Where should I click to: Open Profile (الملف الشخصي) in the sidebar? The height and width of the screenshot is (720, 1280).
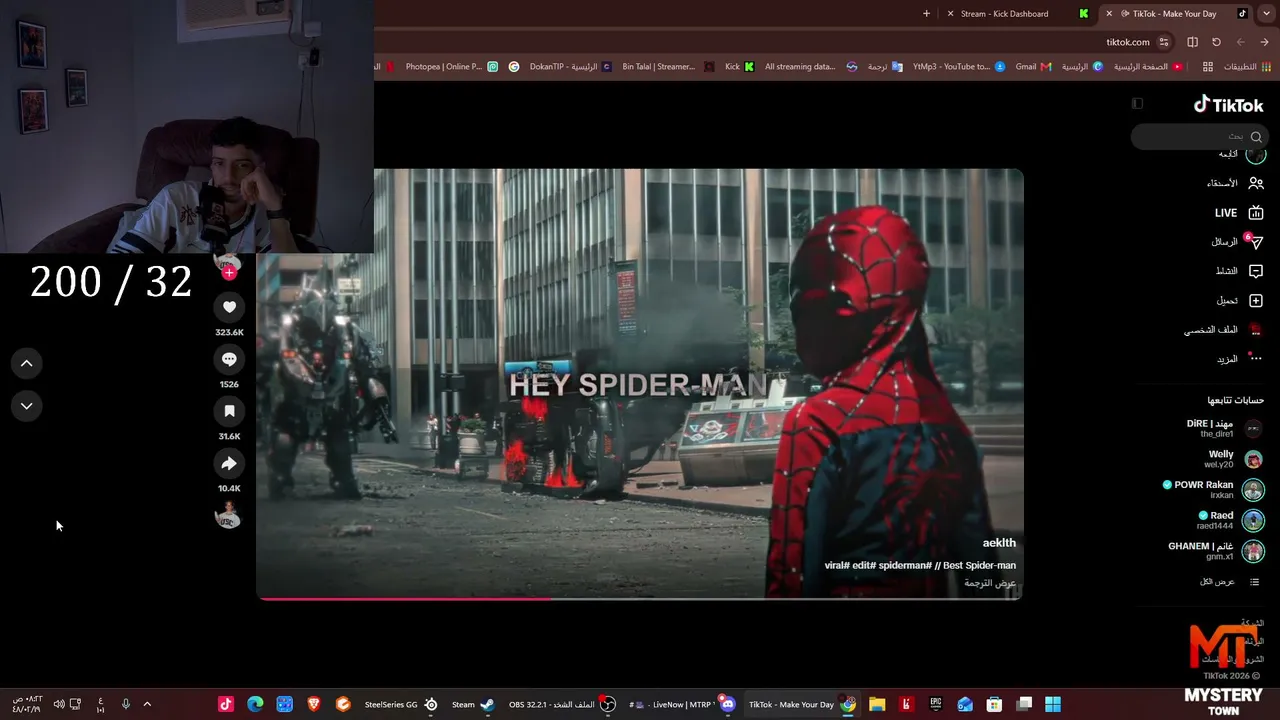point(1223,330)
